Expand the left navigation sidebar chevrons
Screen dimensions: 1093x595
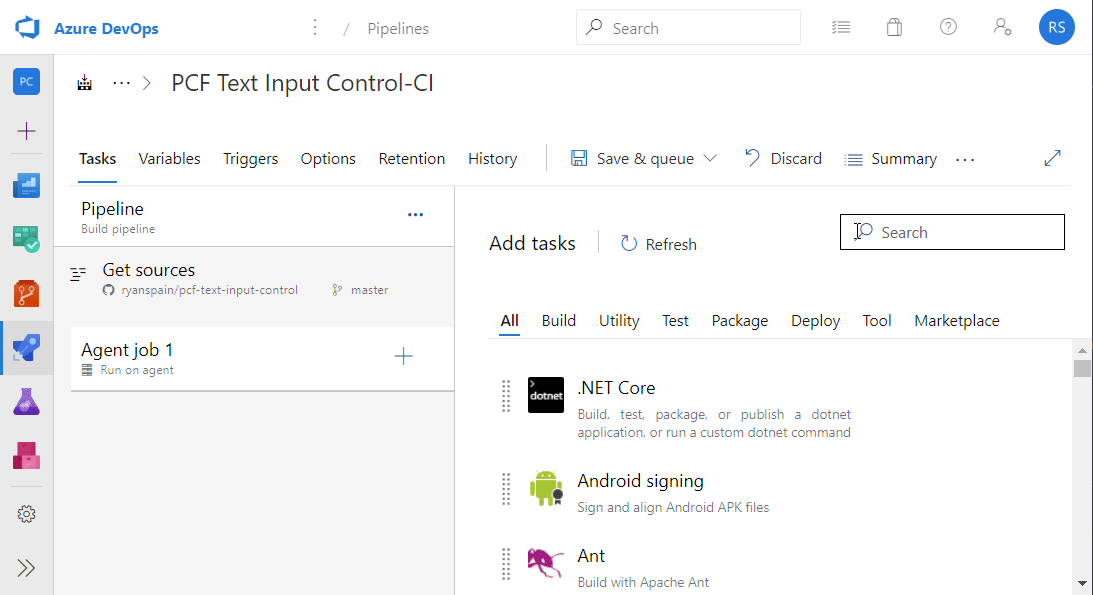(26, 569)
